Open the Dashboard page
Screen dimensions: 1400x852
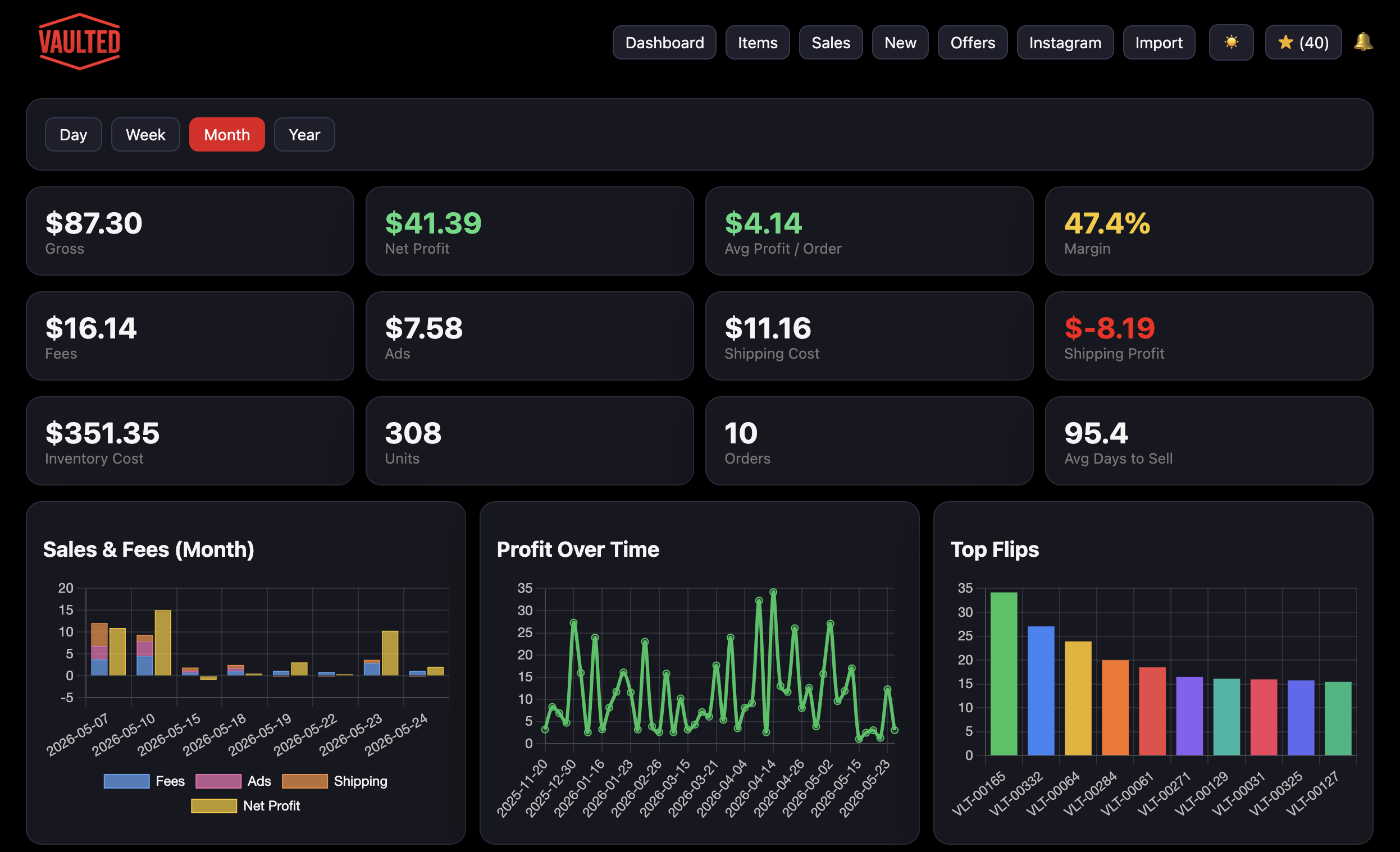(664, 43)
